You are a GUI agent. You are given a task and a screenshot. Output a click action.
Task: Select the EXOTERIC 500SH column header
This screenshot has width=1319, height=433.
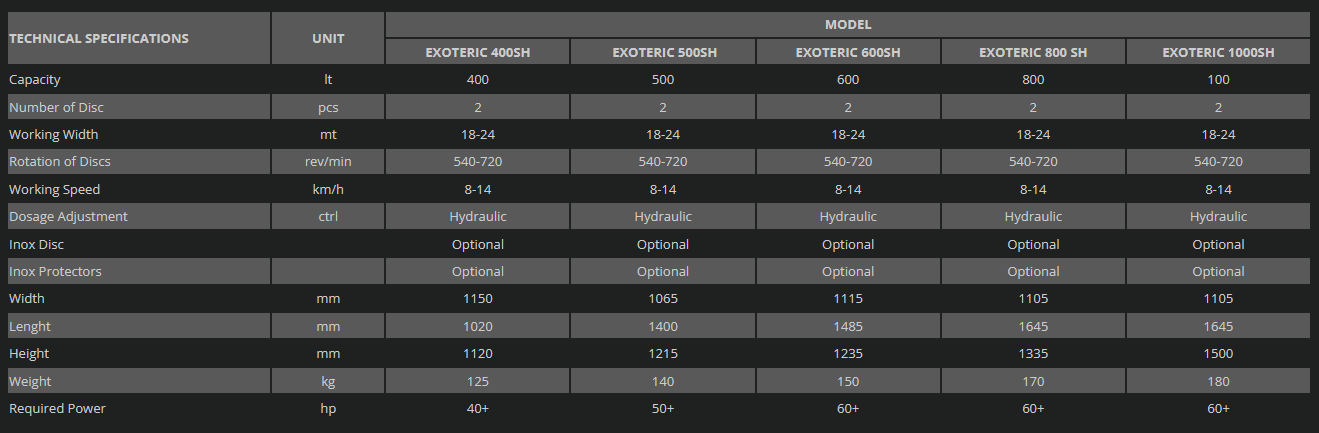tap(663, 52)
